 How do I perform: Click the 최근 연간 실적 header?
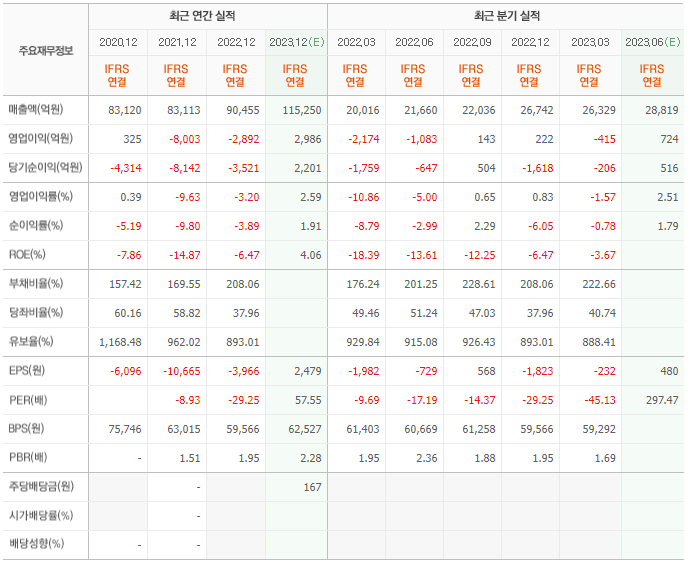(x=202, y=16)
